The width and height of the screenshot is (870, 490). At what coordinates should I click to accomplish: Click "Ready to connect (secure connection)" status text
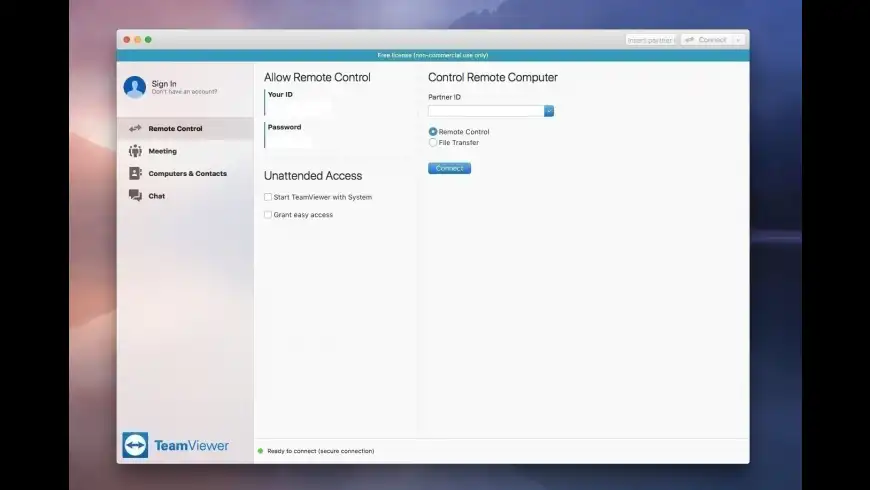coord(321,451)
